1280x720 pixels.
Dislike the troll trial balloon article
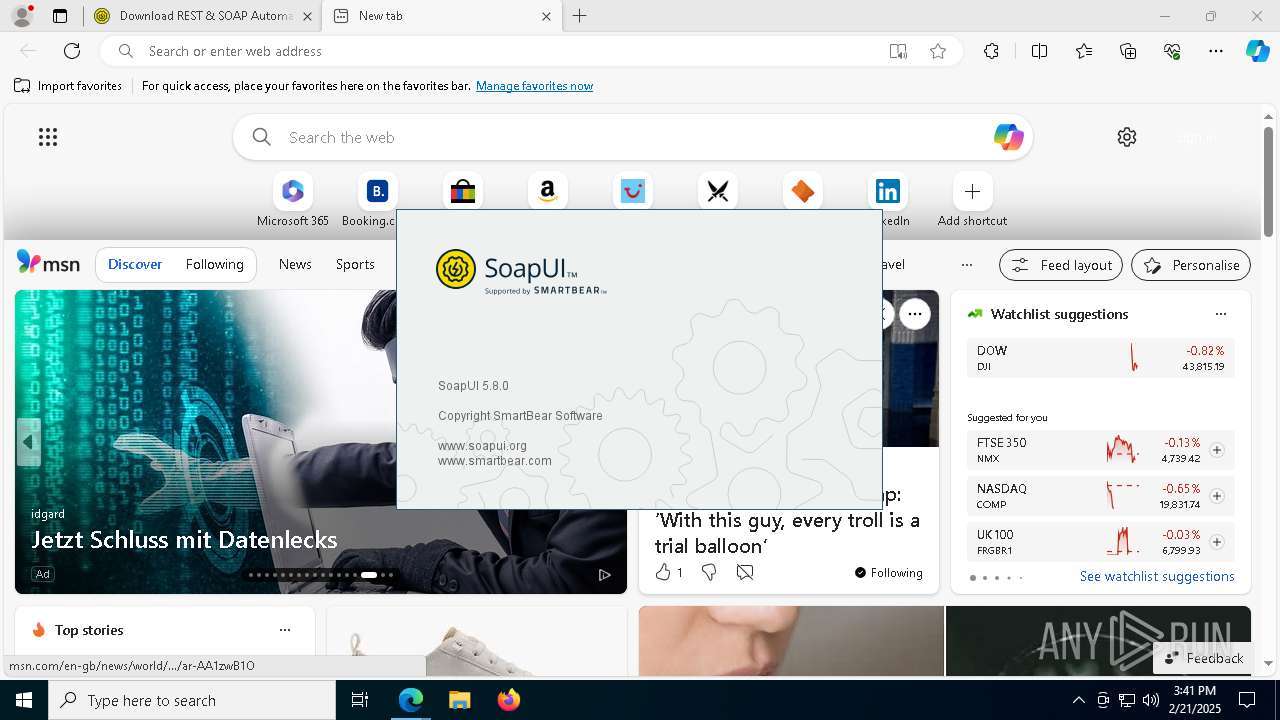pyautogui.click(x=709, y=572)
